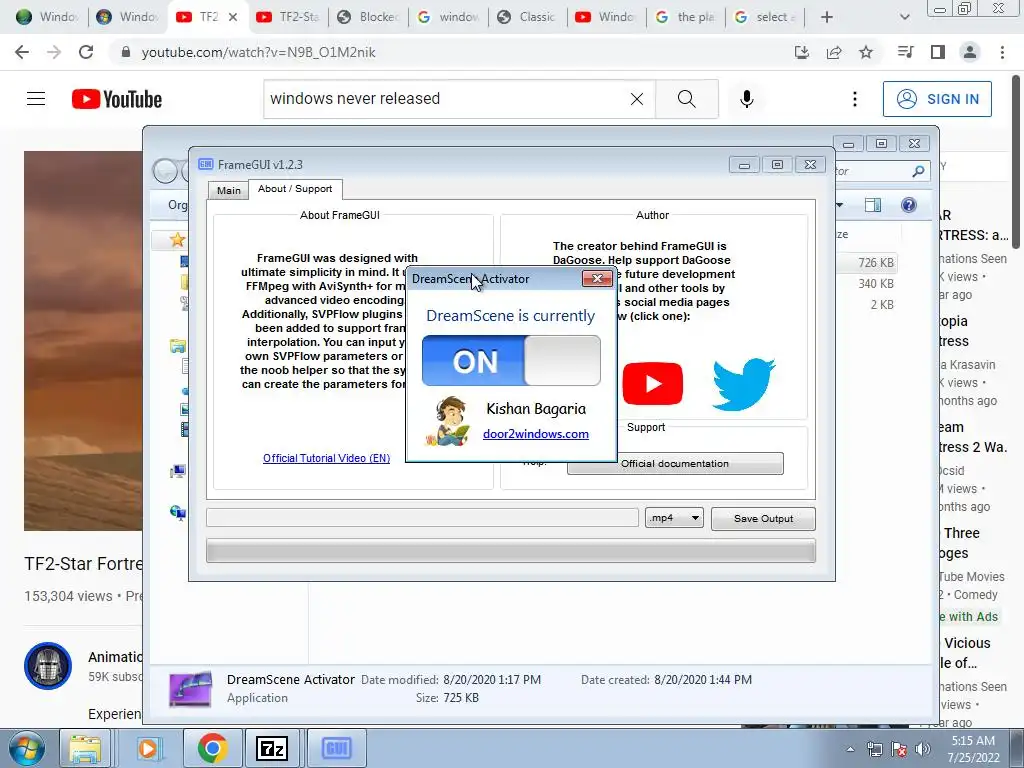
Task: Click the YouTube search magnifier button
Action: [686, 99]
